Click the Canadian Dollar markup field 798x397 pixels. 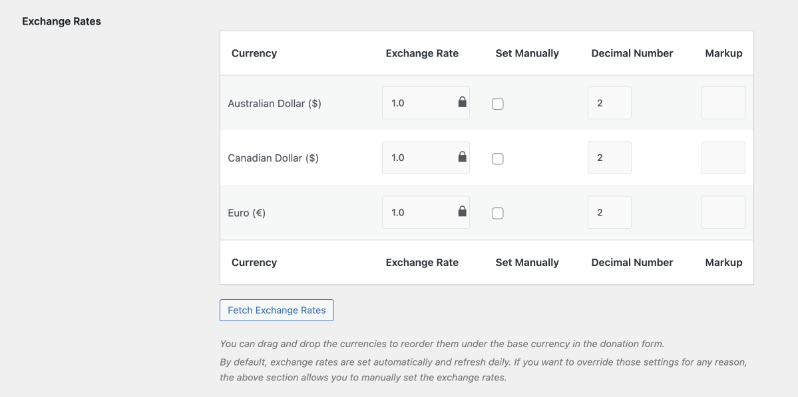723,158
